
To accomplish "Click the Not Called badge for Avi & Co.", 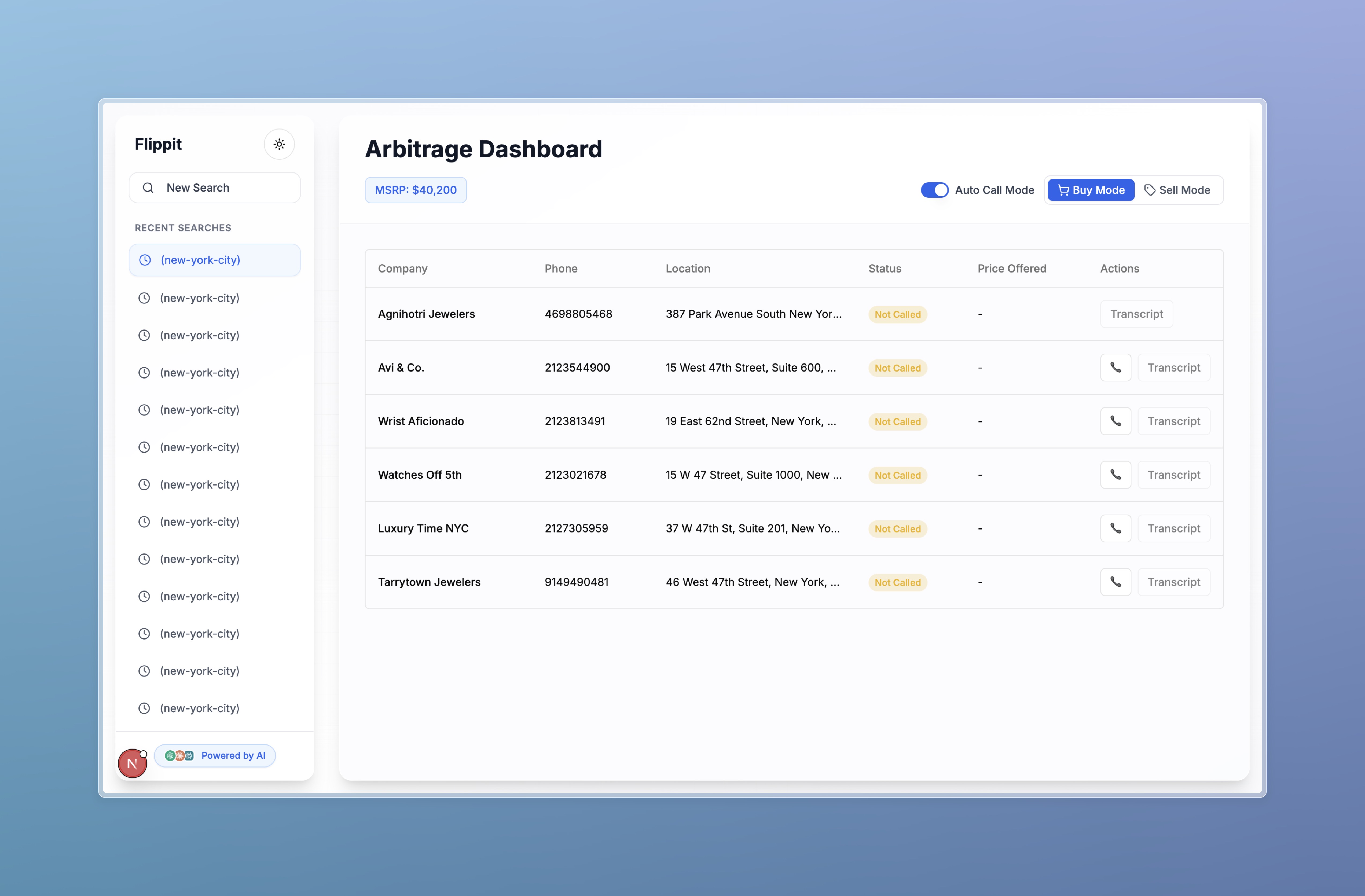I will (897, 368).
